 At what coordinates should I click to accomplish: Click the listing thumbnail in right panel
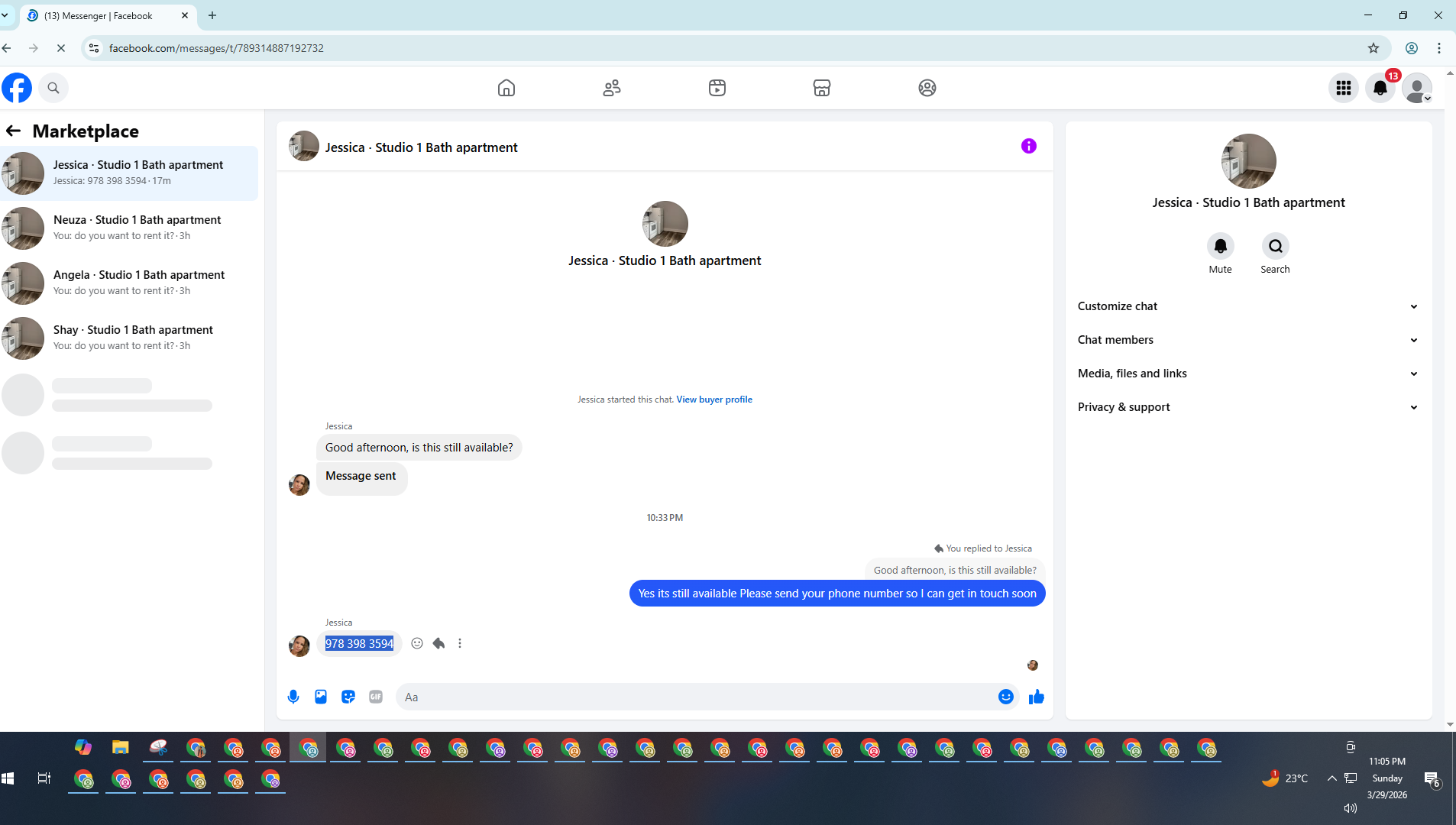coord(1249,161)
